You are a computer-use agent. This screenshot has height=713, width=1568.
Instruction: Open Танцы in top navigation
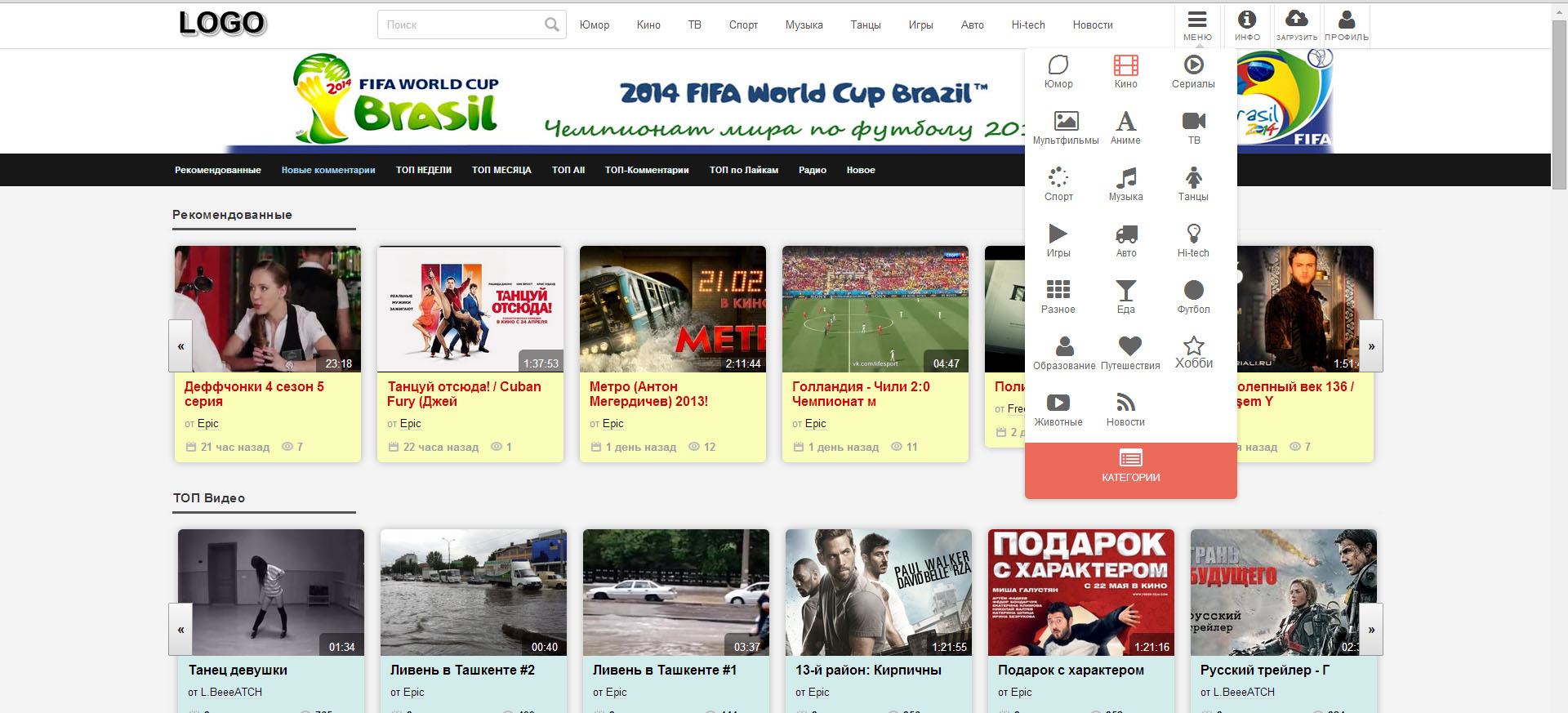coord(866,25)
